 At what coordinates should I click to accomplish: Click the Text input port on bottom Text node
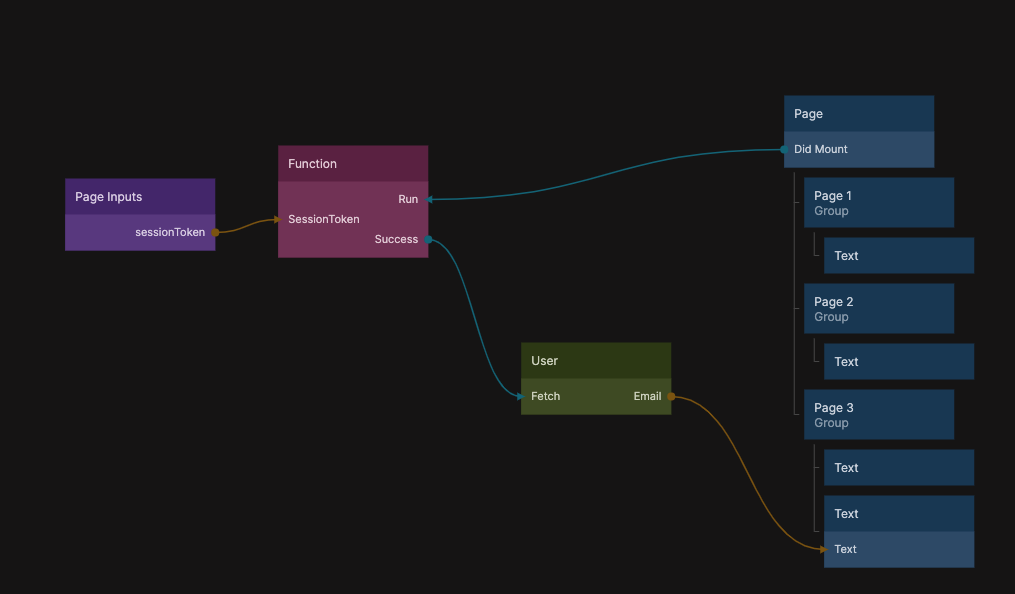(x=824, y=549)
